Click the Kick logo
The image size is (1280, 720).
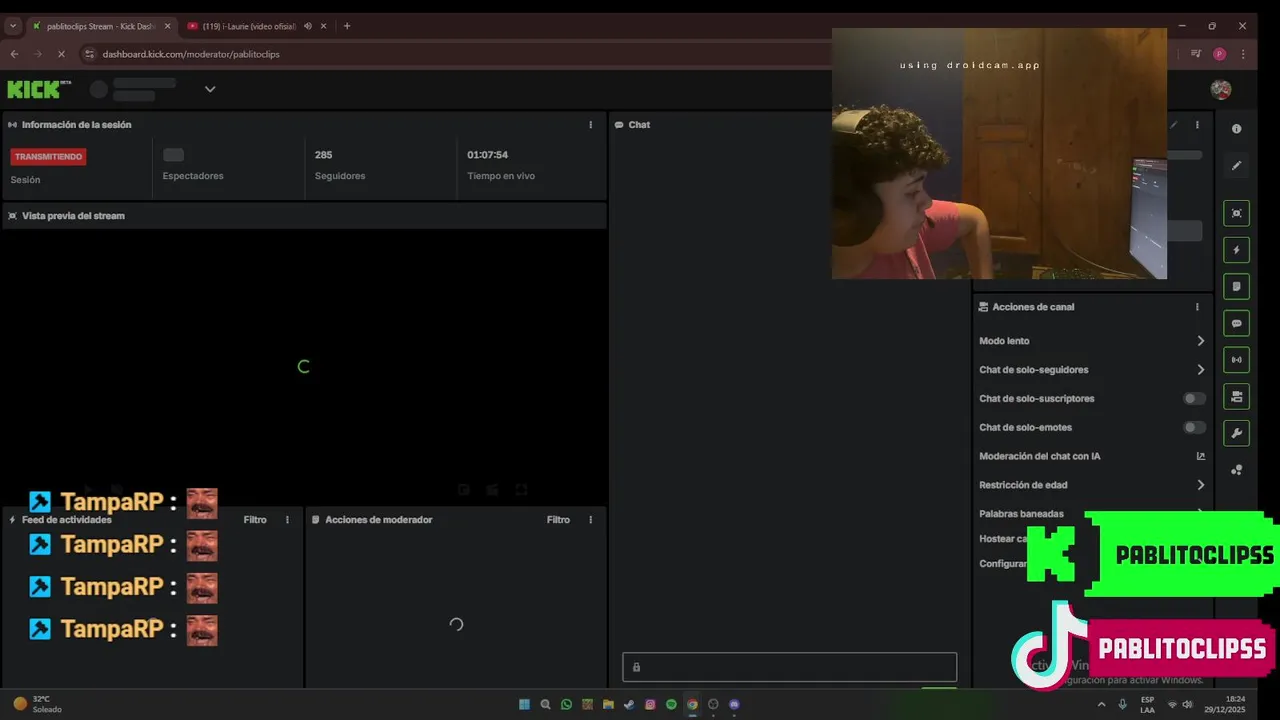(x=39, y=89)
